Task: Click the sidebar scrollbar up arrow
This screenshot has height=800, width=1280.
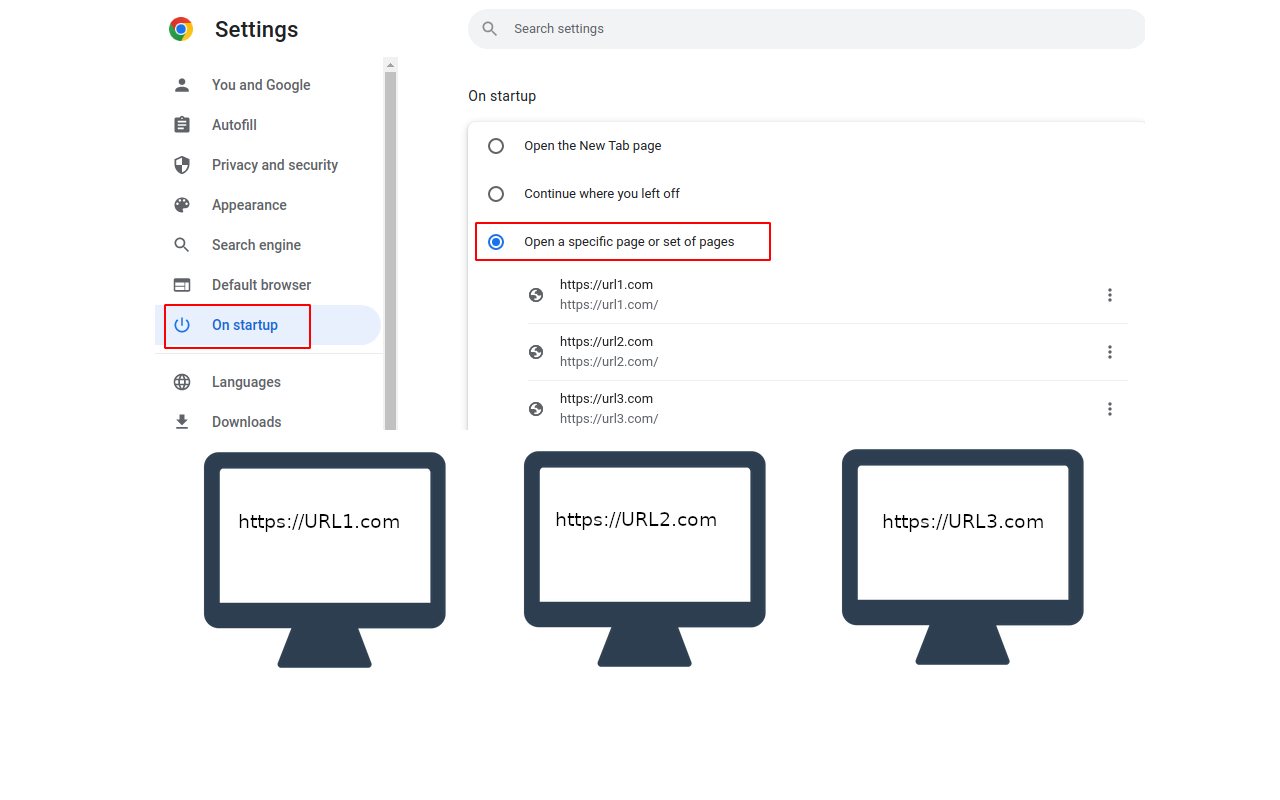Action: coord(391,65)
